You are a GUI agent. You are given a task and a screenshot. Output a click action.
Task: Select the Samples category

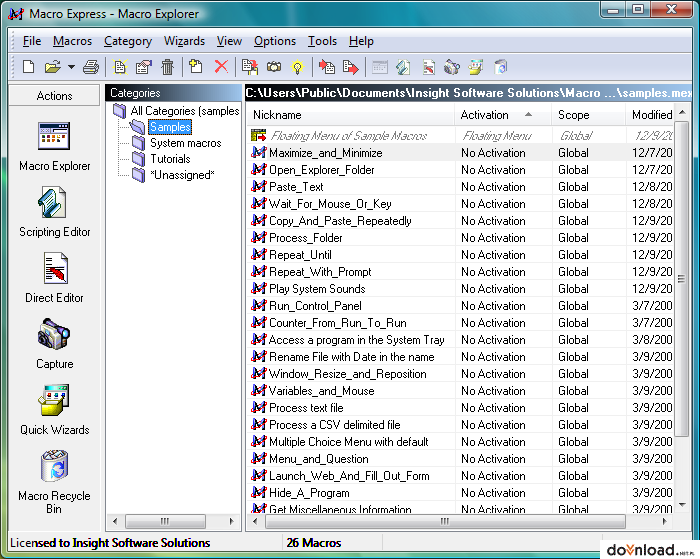click(170, 127)
